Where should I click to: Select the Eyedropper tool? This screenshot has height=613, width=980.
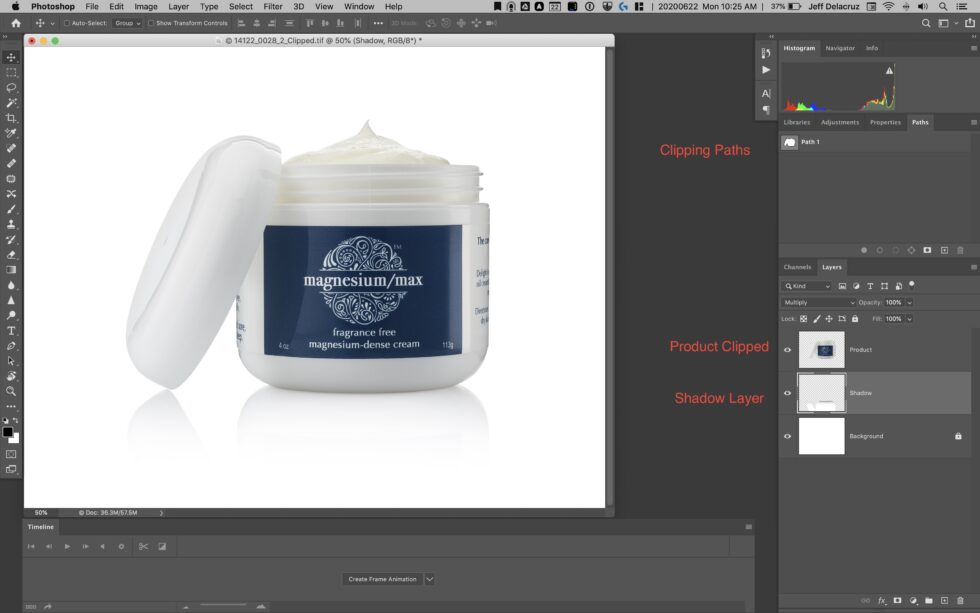click(11, 133)
